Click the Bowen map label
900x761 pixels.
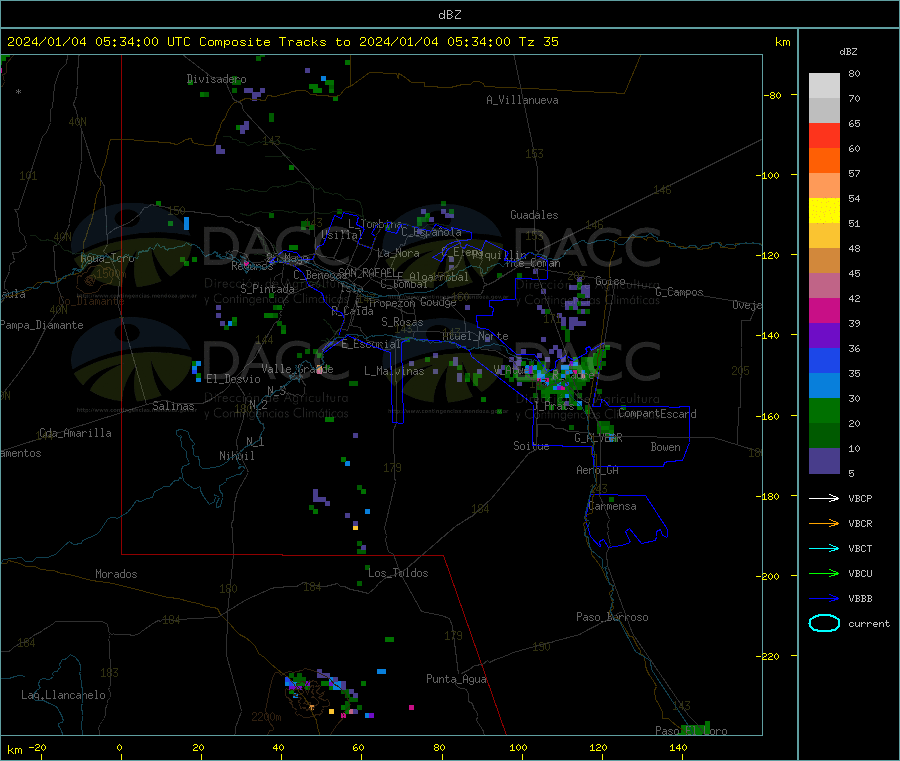click(x=665, y=447)
